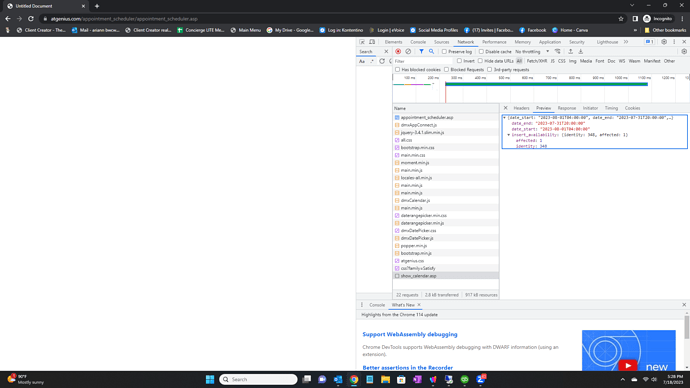Open DevTools three-dot customize menu
This screenshot has height=388, width=690.
(674, 42)
